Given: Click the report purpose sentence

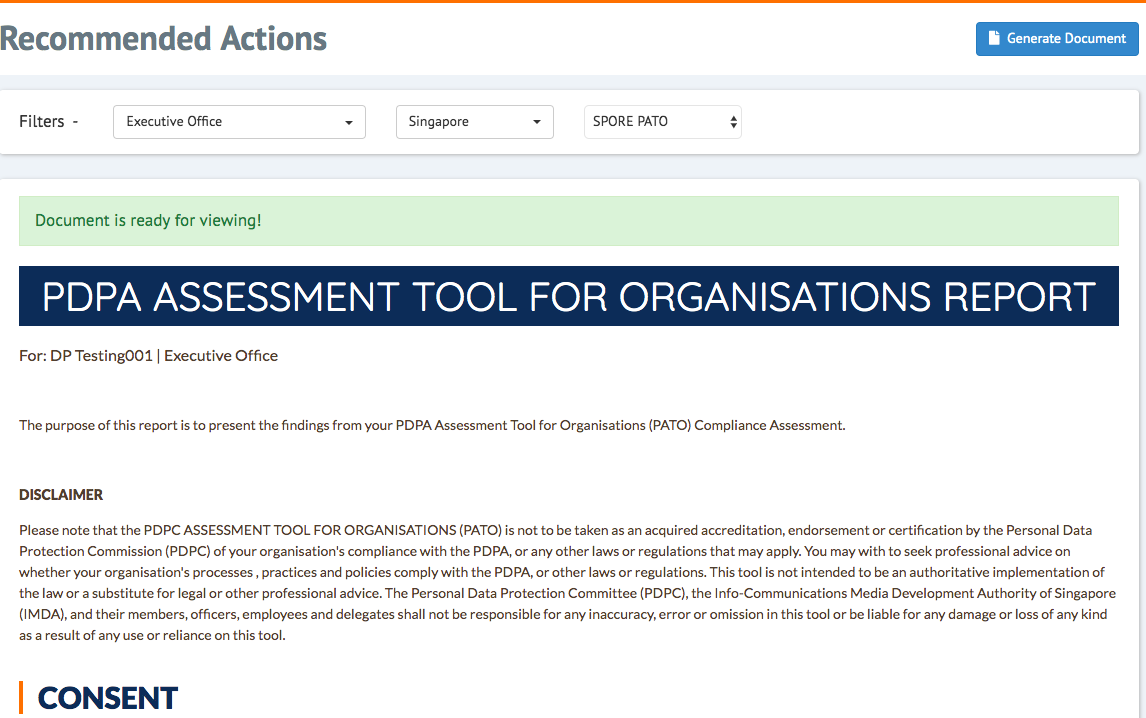Looking at the screenshot, I should [x=432, y=426].
